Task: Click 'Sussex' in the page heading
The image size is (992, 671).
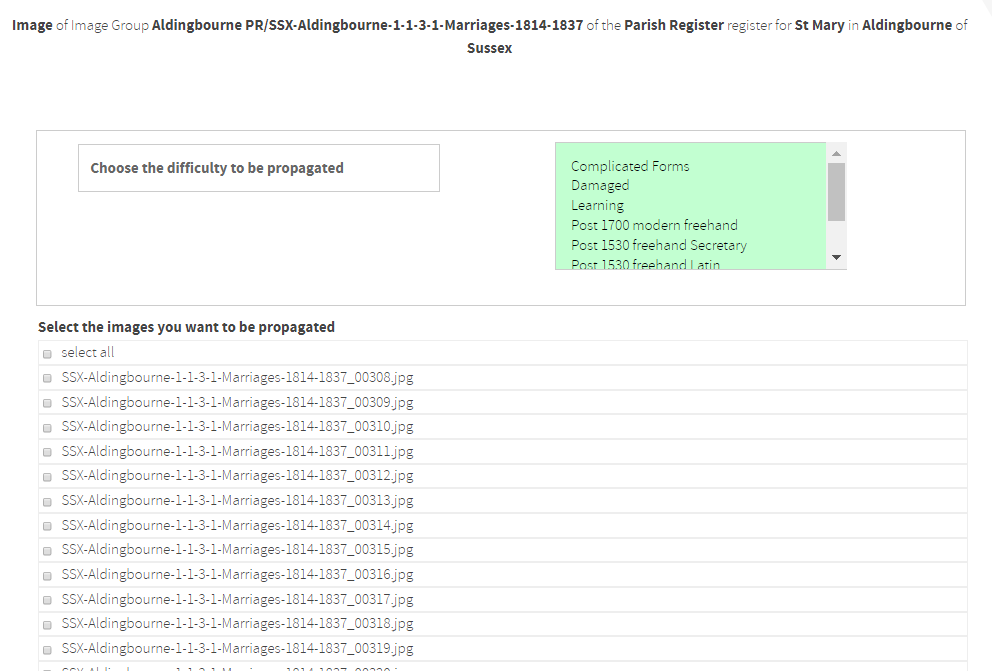Action: pyautogui.click(x=490, y=48)
